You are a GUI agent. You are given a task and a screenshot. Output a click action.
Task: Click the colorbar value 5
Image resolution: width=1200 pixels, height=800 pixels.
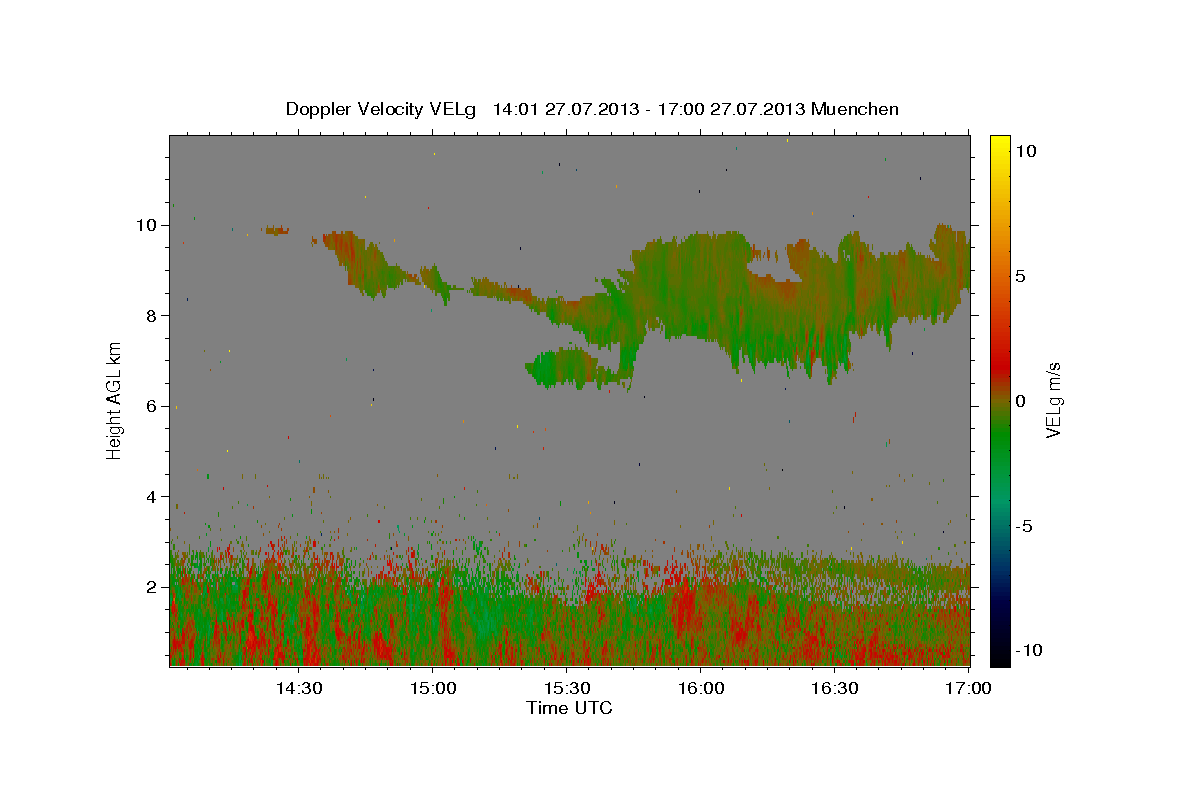click(x=1020, y=276)
